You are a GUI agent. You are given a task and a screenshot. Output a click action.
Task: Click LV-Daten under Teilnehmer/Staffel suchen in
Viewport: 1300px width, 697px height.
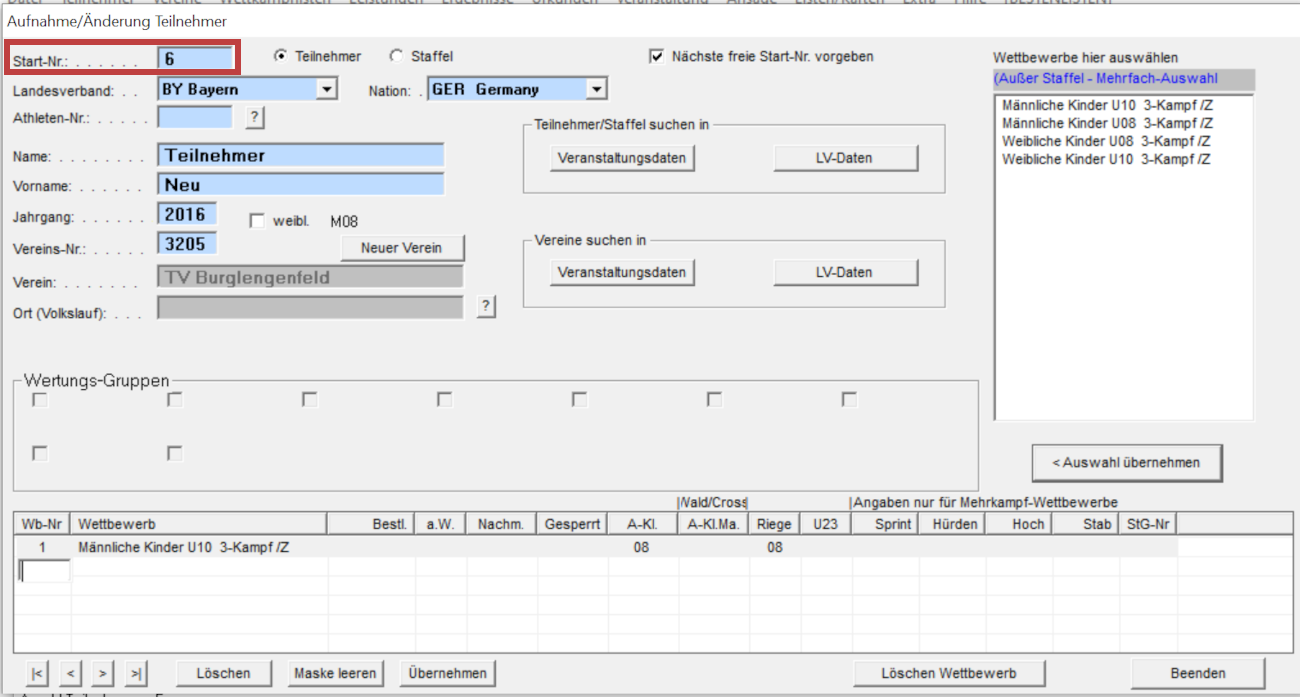pos(845,158)
